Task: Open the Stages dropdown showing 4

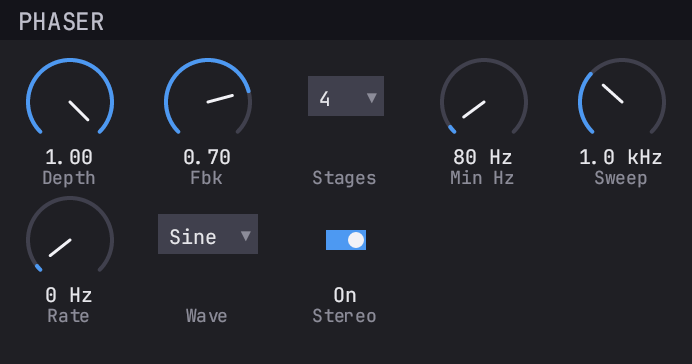Action: (x=346, y=96)
